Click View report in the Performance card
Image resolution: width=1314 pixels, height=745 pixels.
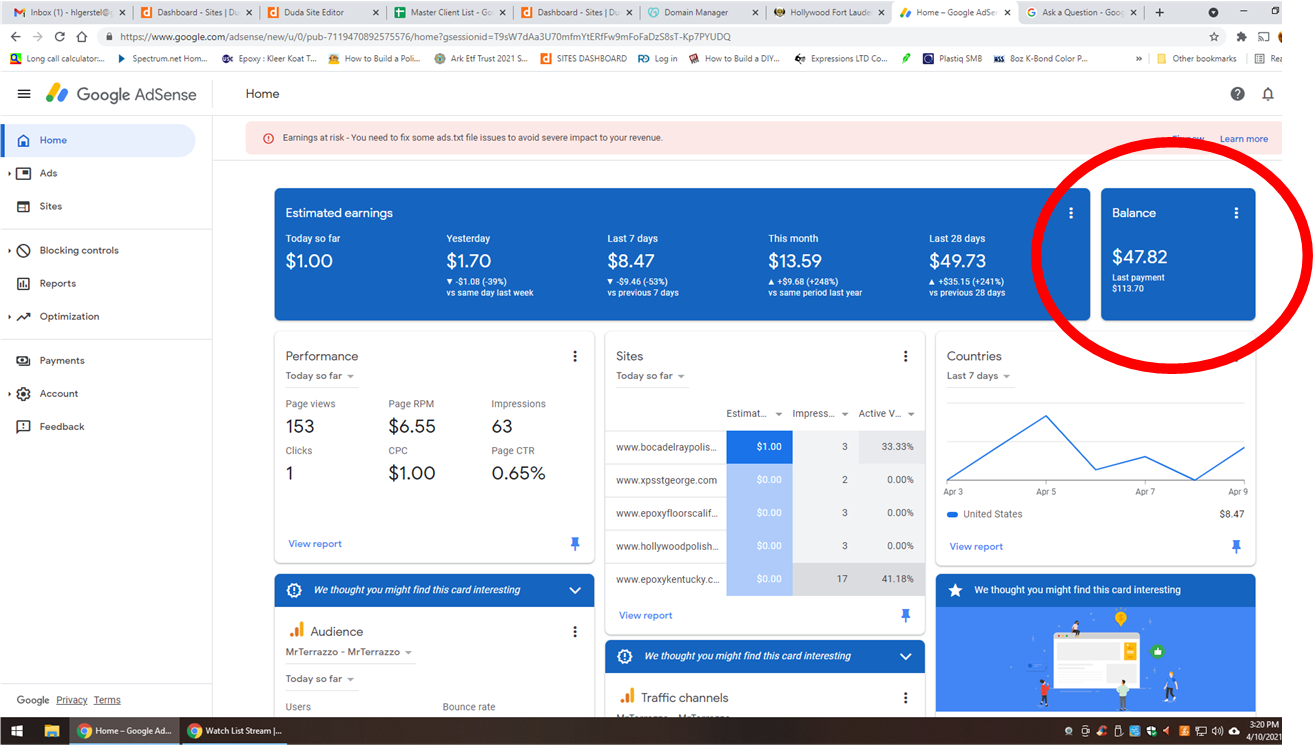[x=315, y=544]
